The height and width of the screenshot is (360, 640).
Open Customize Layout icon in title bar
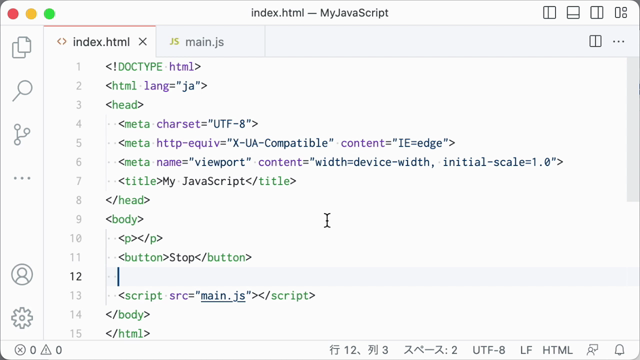point(621,13)
